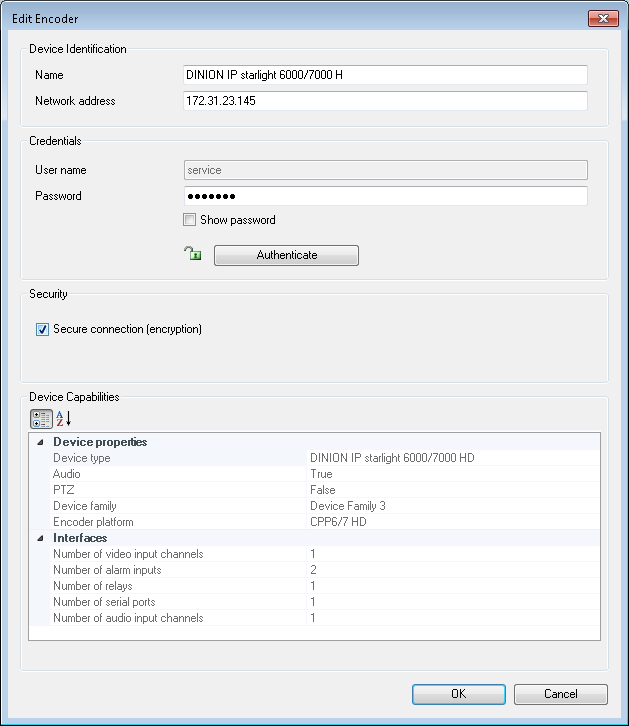
Task: Click the unlocked padlock authentication icon
Action: pos(193,253)
